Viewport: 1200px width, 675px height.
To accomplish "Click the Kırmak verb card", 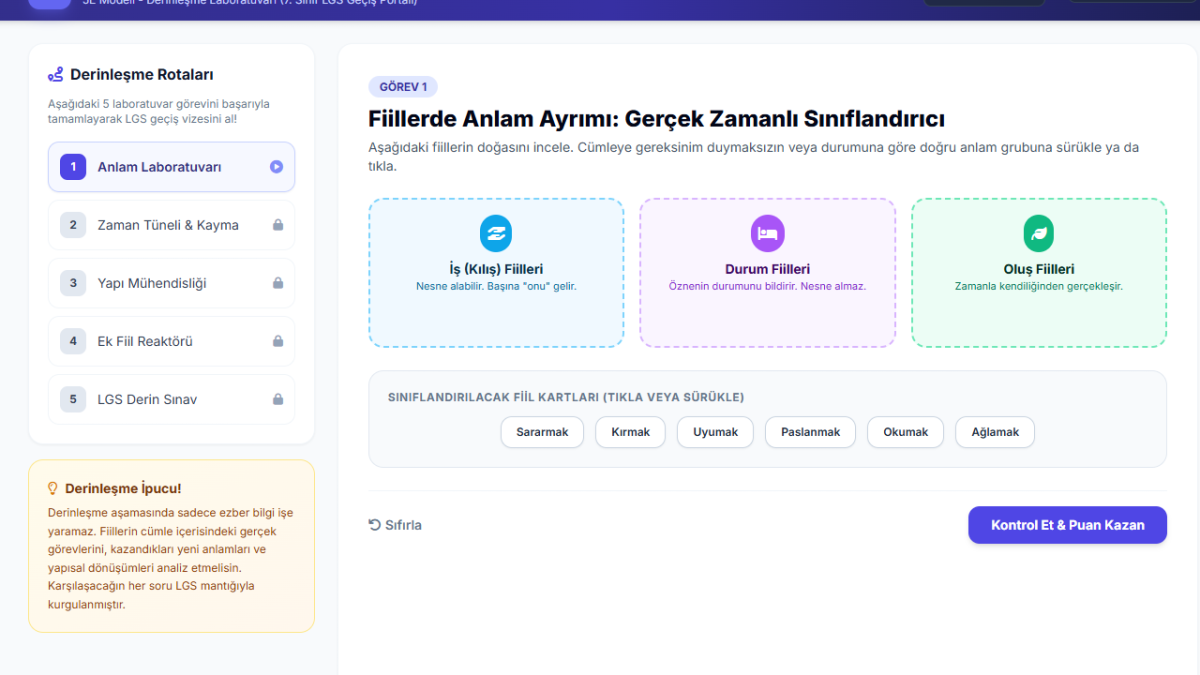I will (x=631, y=432).
